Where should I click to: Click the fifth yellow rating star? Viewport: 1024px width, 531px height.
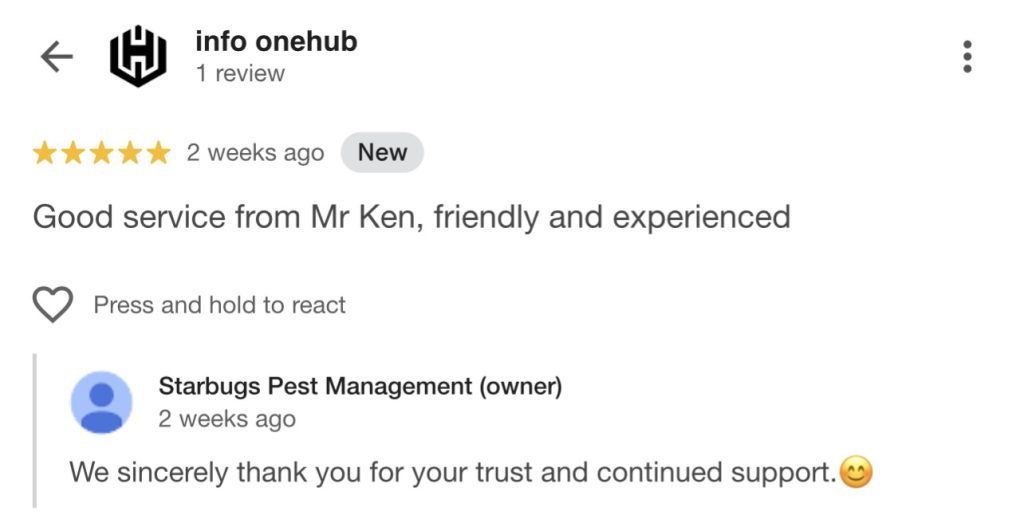pos(158,153)
